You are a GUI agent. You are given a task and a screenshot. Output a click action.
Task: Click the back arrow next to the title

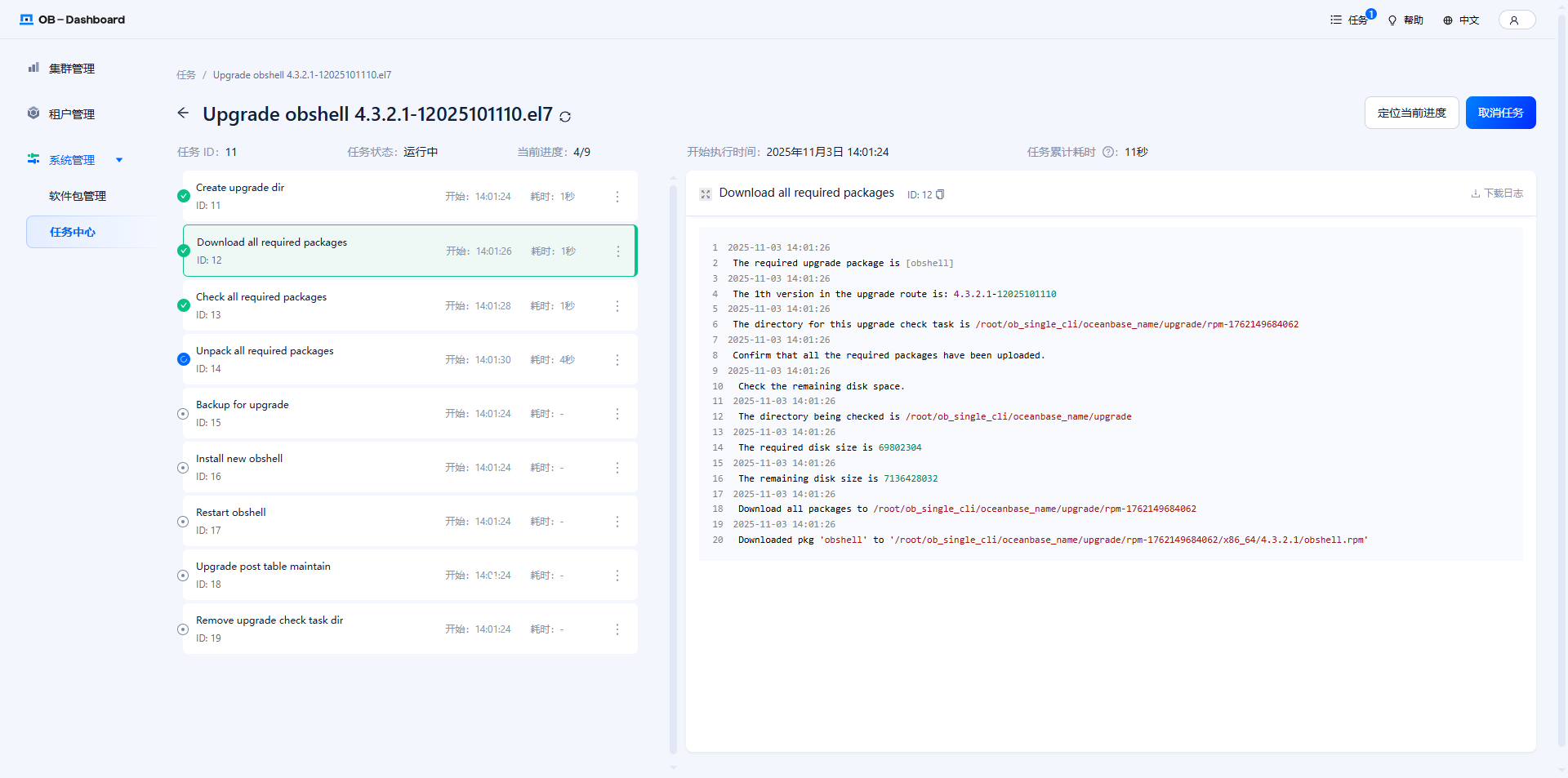click(183, 113)
